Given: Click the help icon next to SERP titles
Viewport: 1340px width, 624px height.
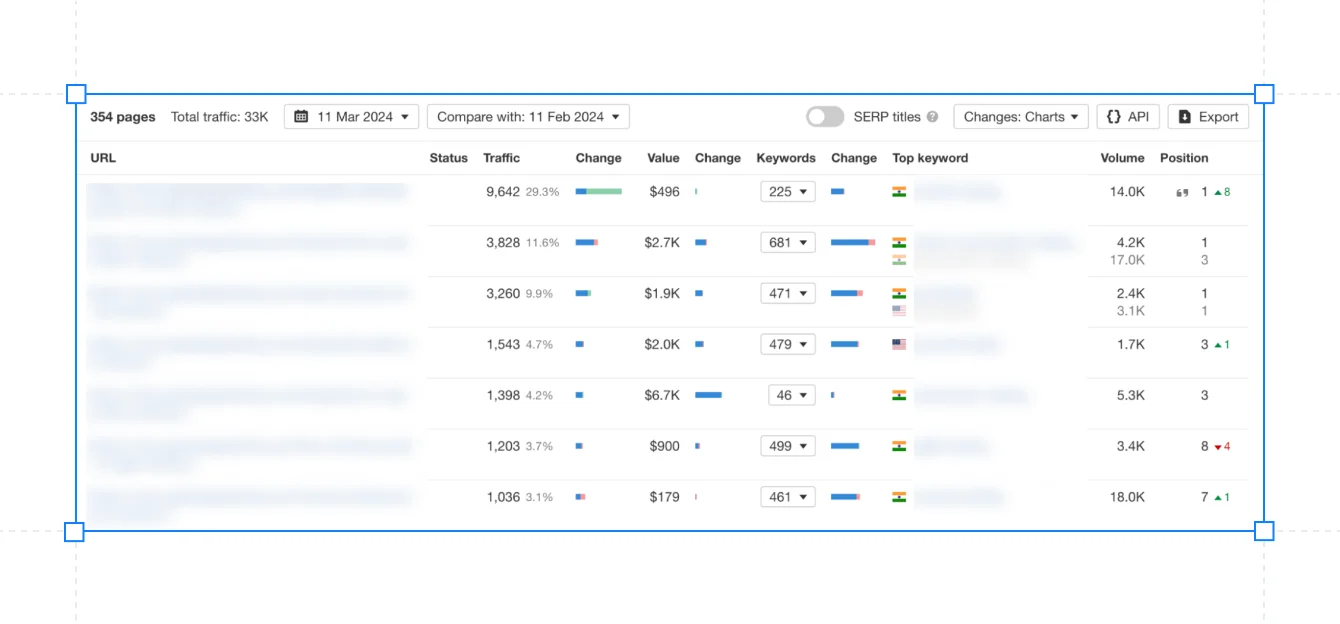Looking at the screenshot, I should (x=932, y=117).
